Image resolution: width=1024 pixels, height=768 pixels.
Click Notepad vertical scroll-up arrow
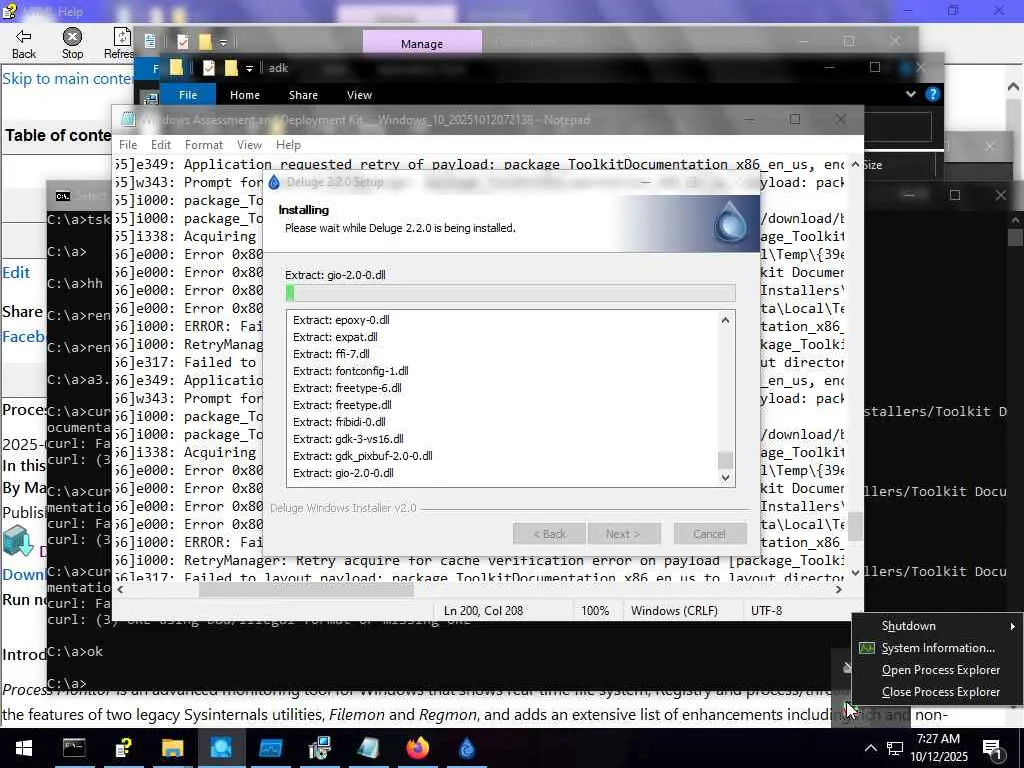(x=856, y=165)
